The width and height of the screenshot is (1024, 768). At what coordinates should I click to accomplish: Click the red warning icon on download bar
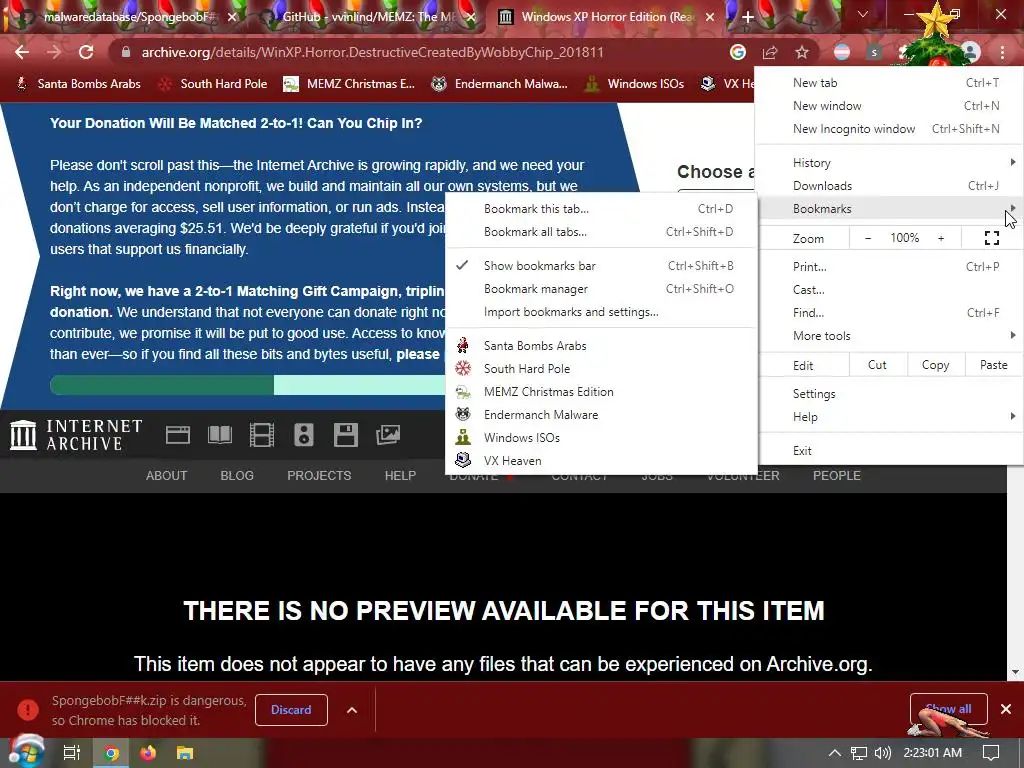(x=27, y=710)
